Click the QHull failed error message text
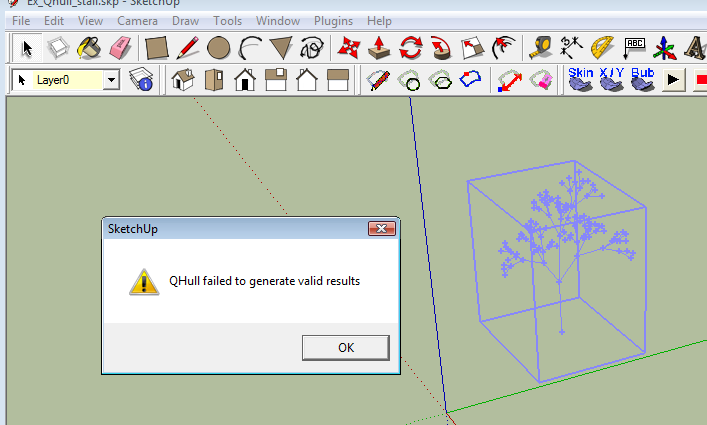Screen dimensions: 707x425 point(265,281)
